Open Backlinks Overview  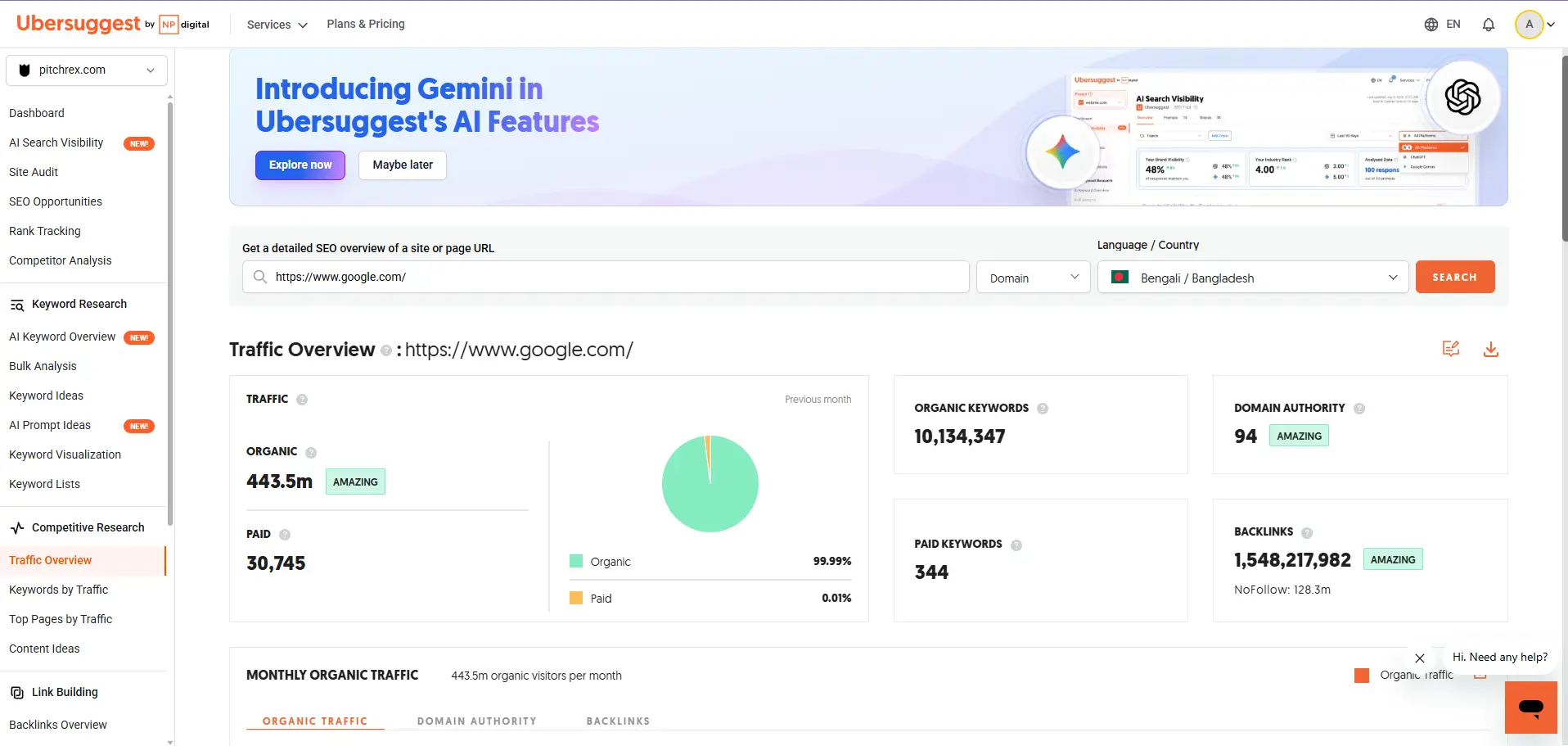tap(58, 725)
